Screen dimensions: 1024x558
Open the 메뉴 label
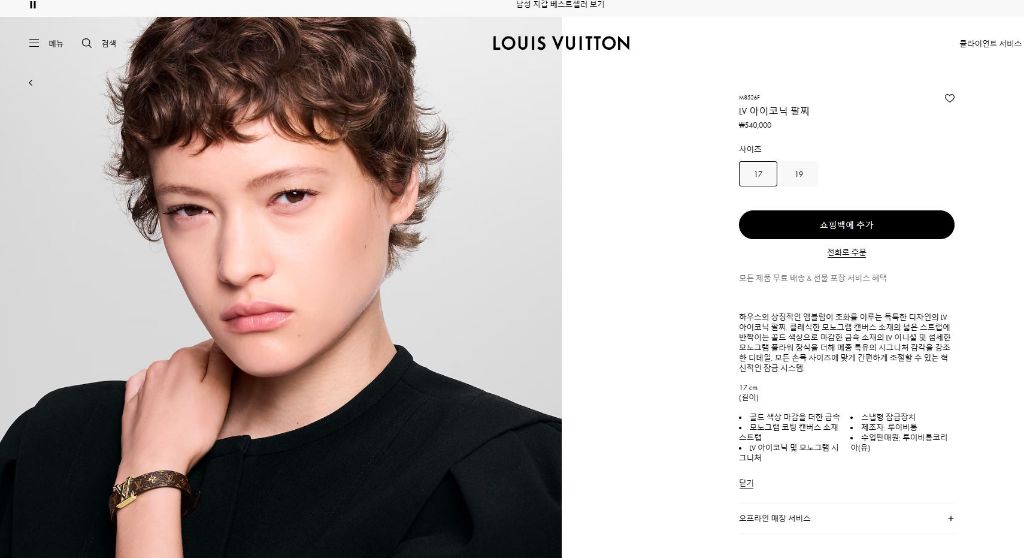click(56, 44)
